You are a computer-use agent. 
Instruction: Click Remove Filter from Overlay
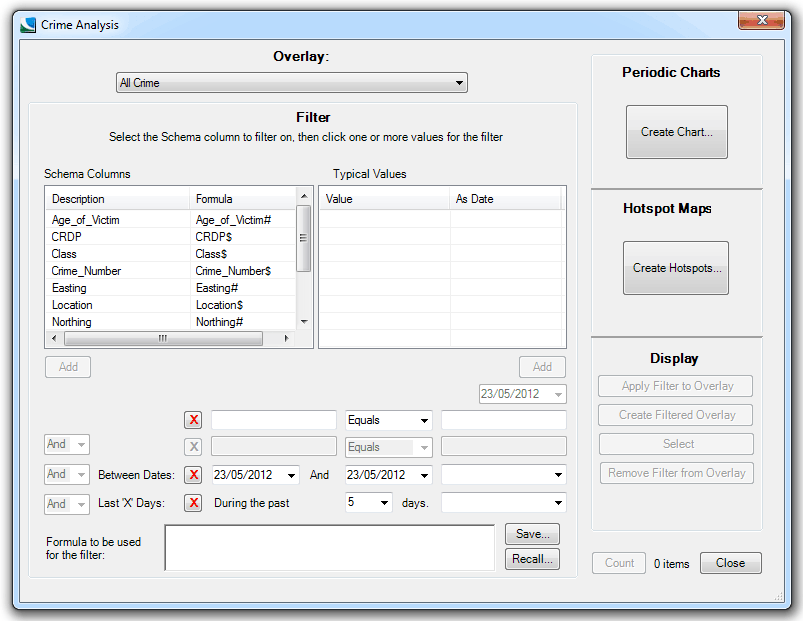click(677, 473)
